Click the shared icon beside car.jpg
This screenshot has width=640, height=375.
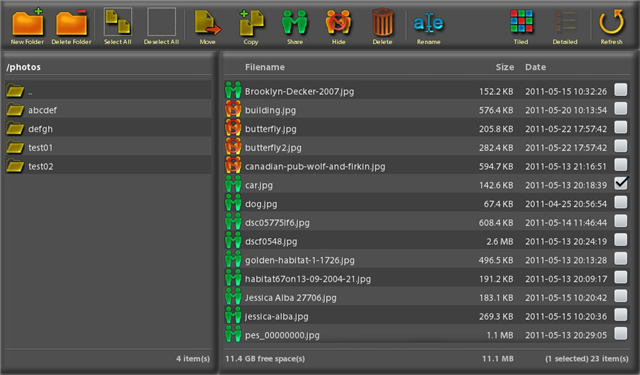coord(233,184)
